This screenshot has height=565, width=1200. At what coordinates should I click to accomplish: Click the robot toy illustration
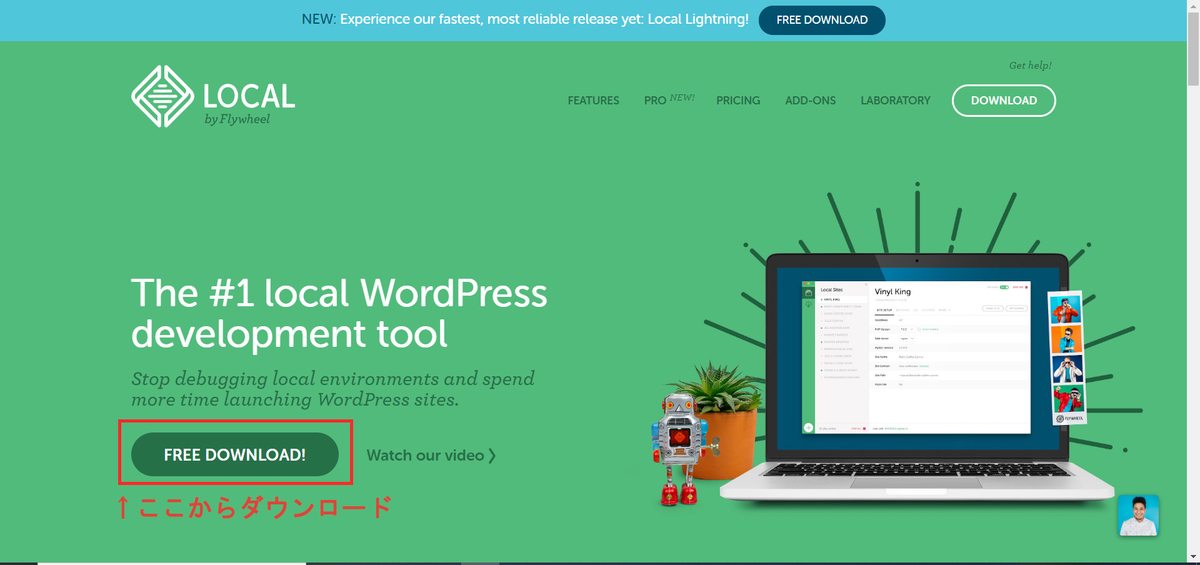click(x=682, y=447)
